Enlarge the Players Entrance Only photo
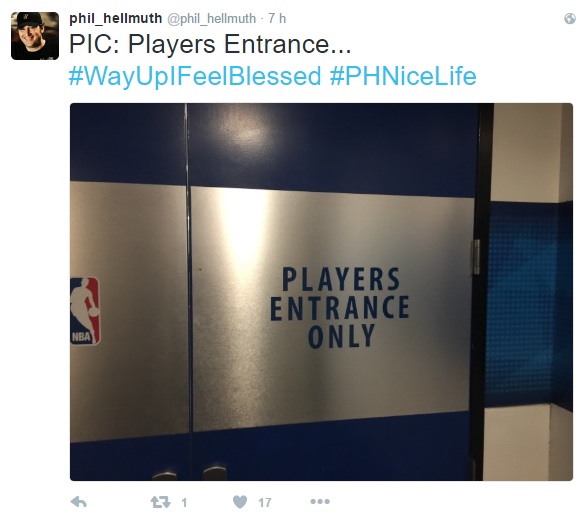 click(321, 292)
